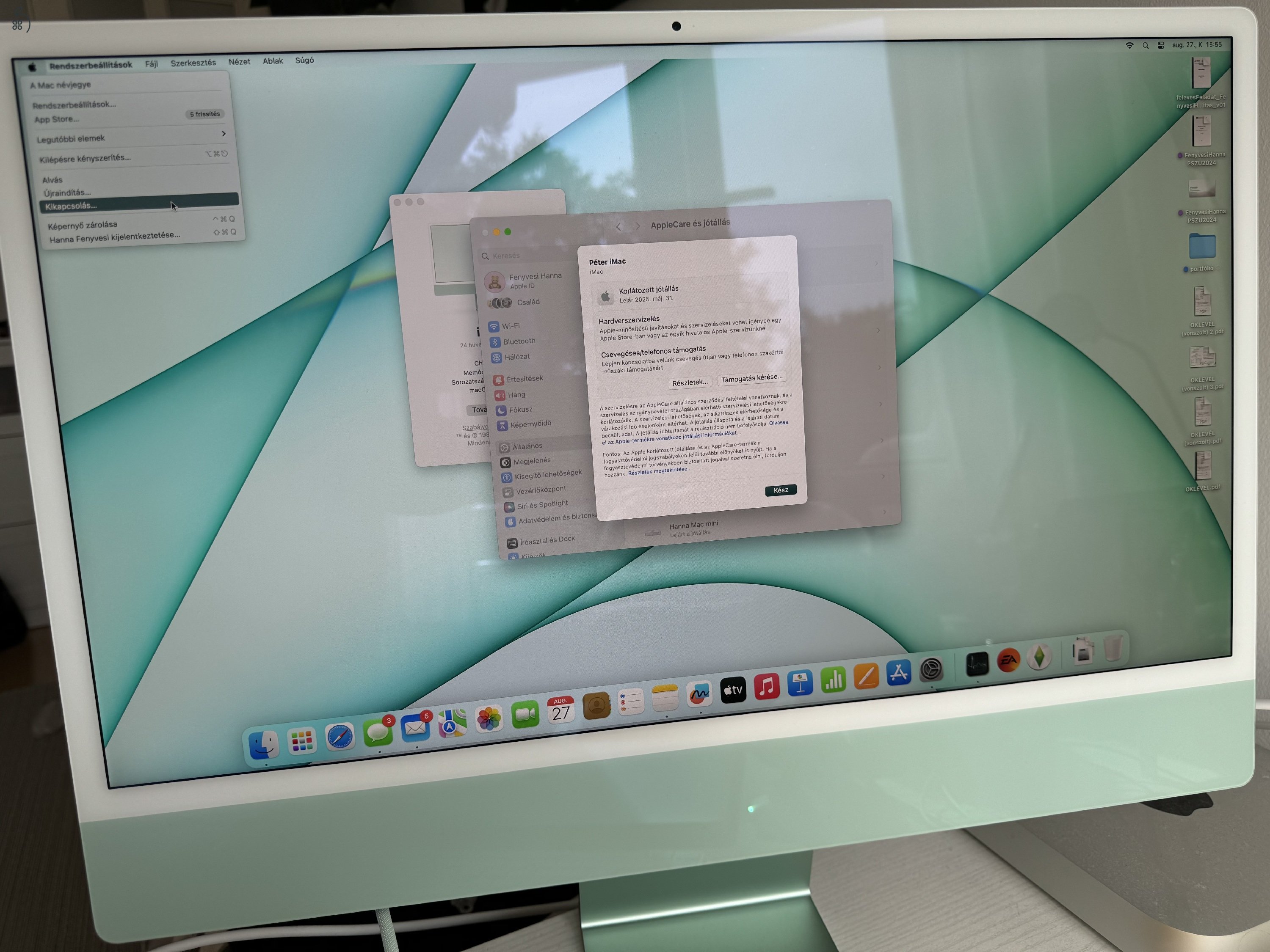1270x952 pixels.
Task: Launch Numbers from the Dock
Action: (833, 679)
